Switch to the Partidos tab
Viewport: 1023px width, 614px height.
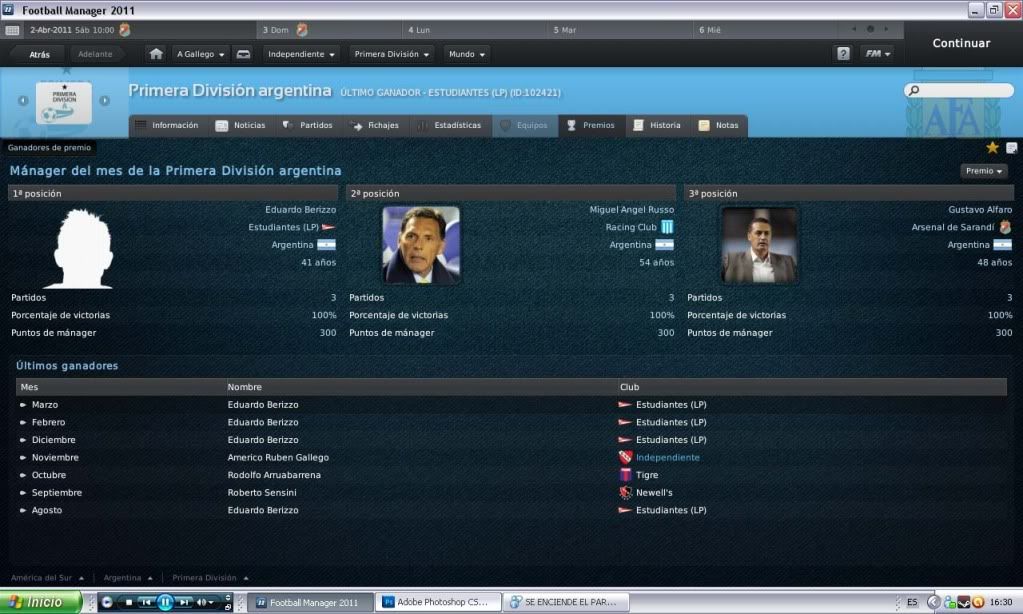point(307,125)
